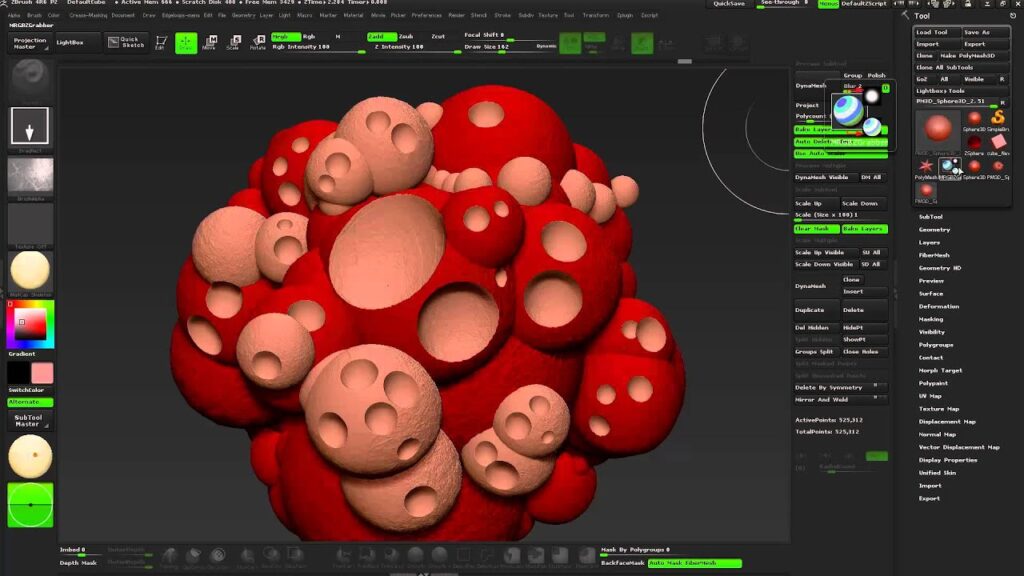Viewport: 1024px width, 576px height.
Task: Expand the Display Properties section
Action: (948, 460)
